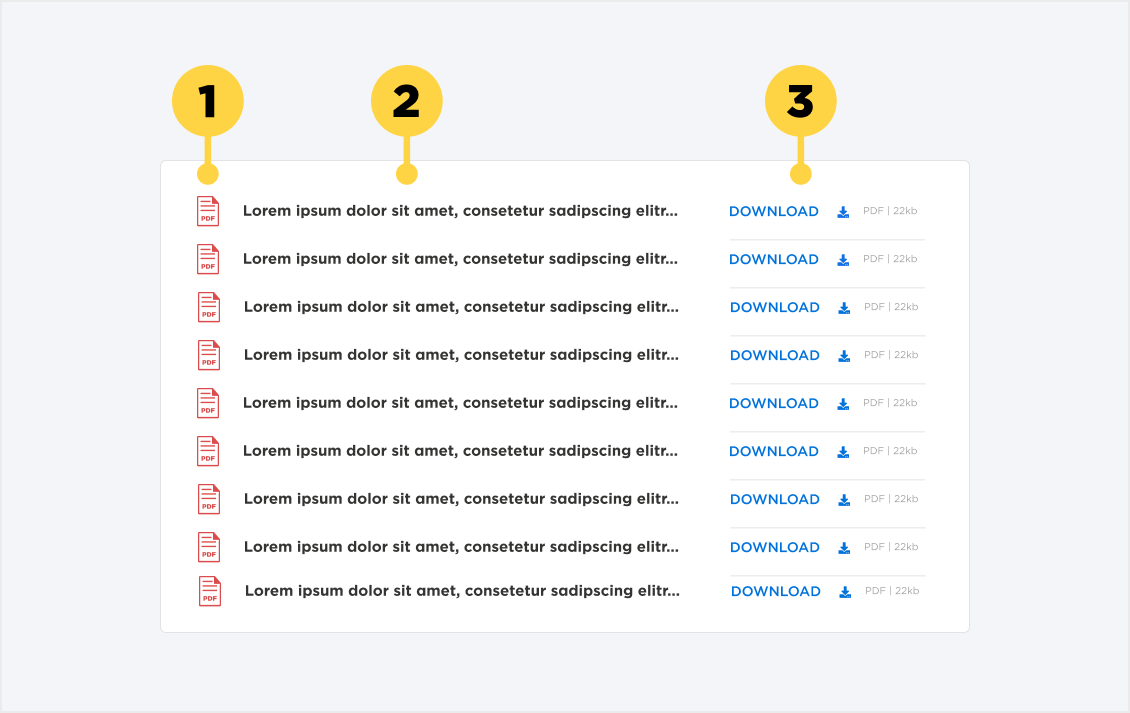Select the download arrow icon on the fourth row
The image size is (1130, 713).
click(x=843, y=355)
